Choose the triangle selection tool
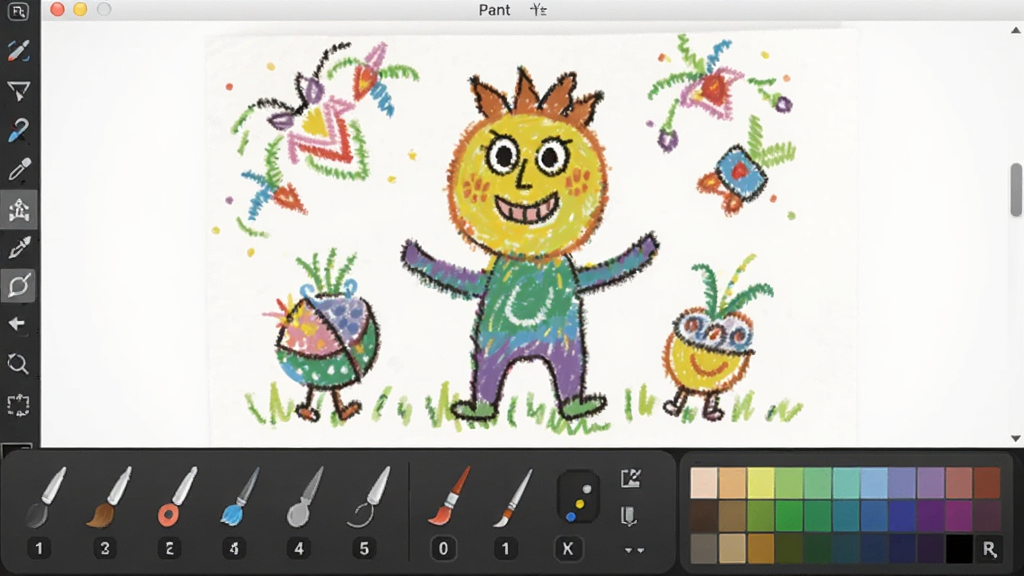Viewport: 1024px width, 576px height. (x=18, y=91)
